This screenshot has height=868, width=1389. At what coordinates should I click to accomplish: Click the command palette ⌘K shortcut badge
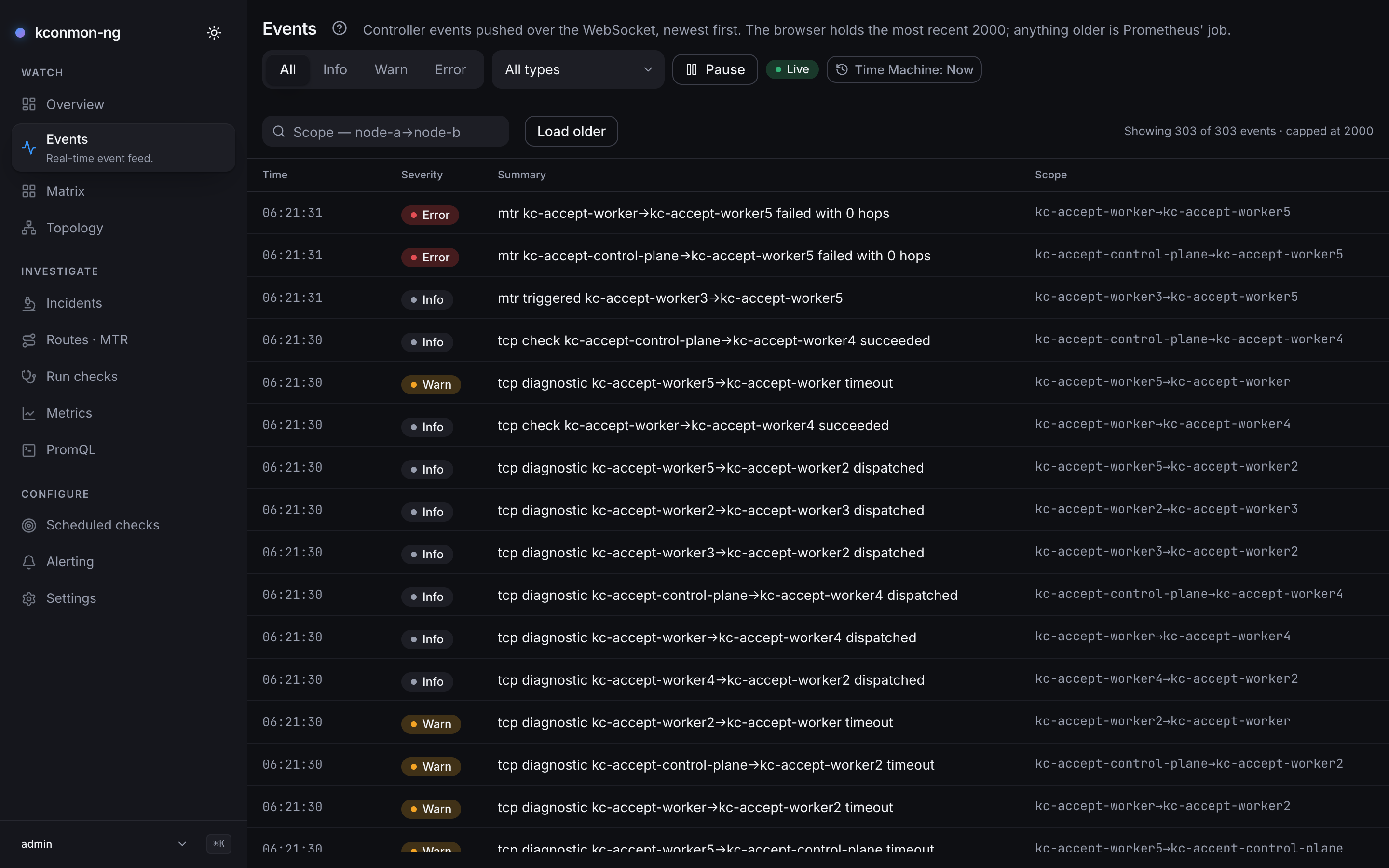pyautogui.click(x=218, y=844)
